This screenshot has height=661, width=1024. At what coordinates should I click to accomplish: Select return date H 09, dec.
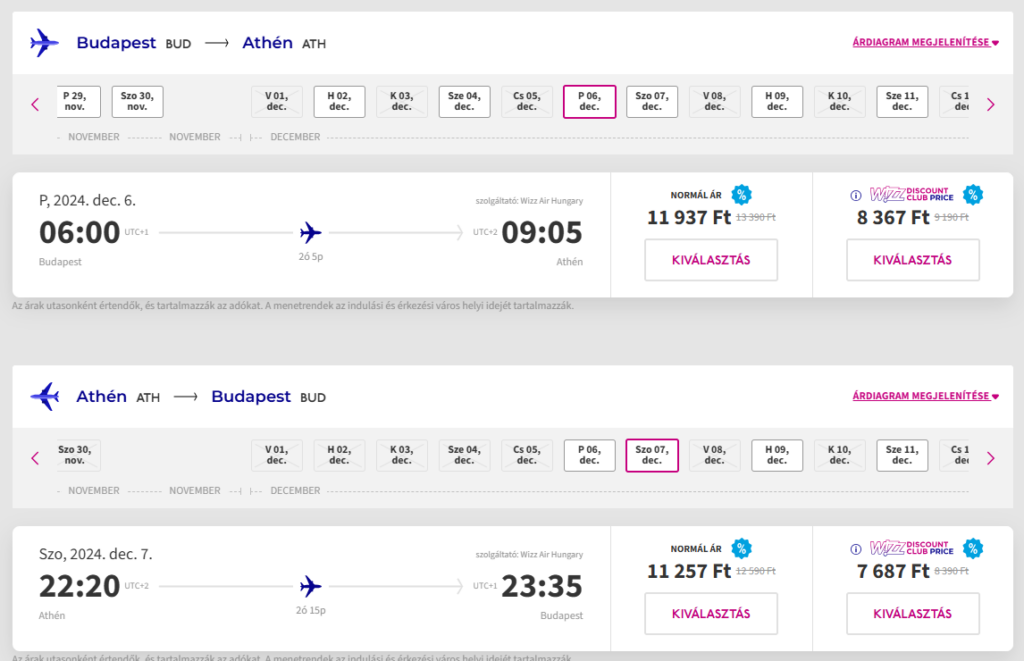[777, 455]
